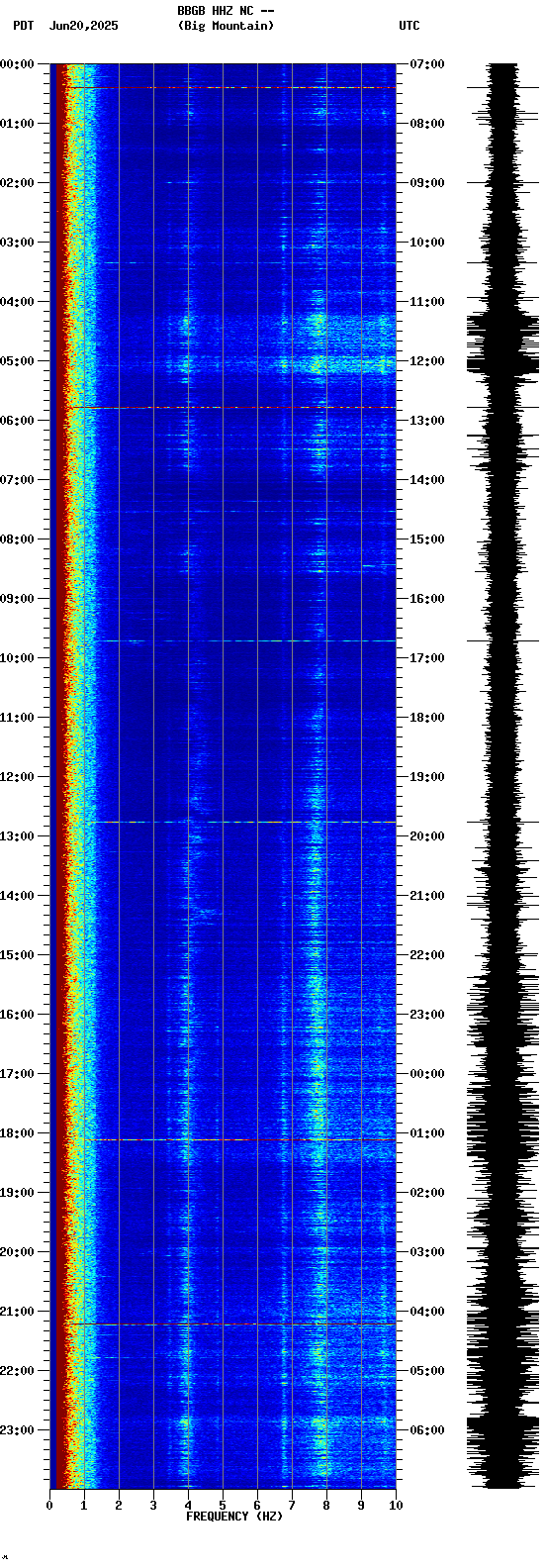This screenshot has width=546, height=1568.
Task: Click the PDT '19:00' time label
Action: point(17,1193)
